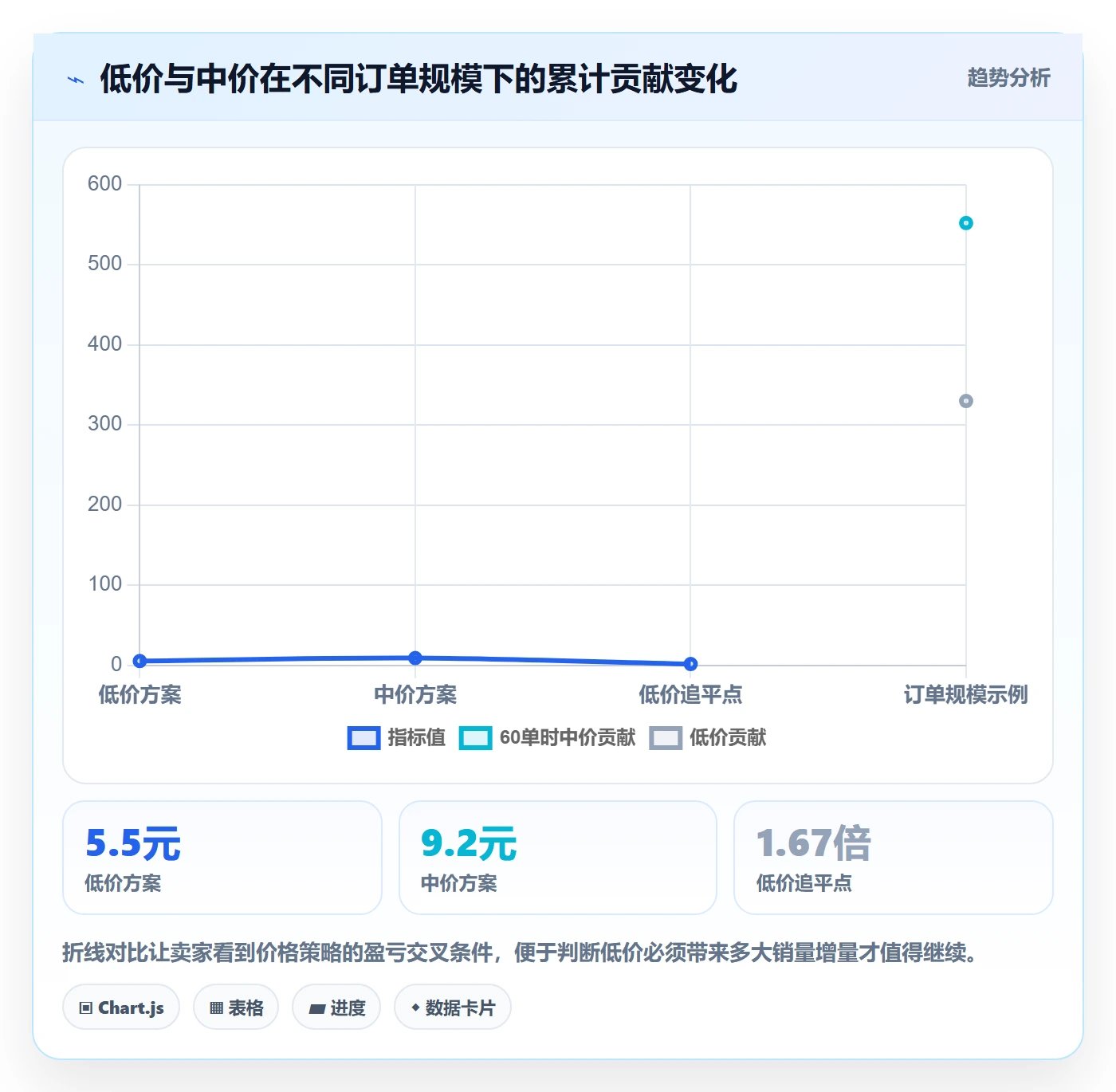Select the 低价追平点 data point on line
1116x1092 pixels.
(x=691, y=664)
